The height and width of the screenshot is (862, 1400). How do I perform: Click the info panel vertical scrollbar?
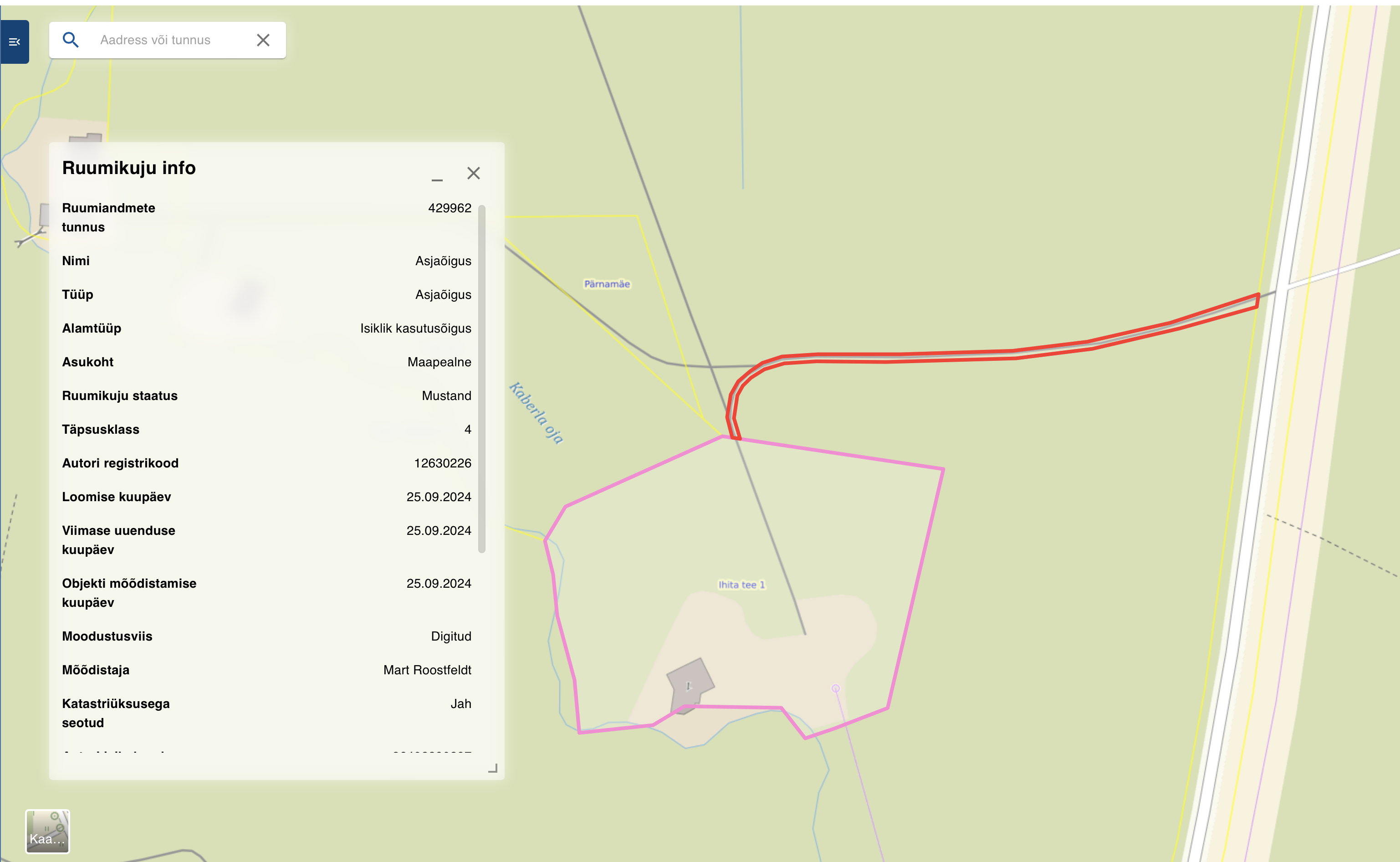click(481, 379)
